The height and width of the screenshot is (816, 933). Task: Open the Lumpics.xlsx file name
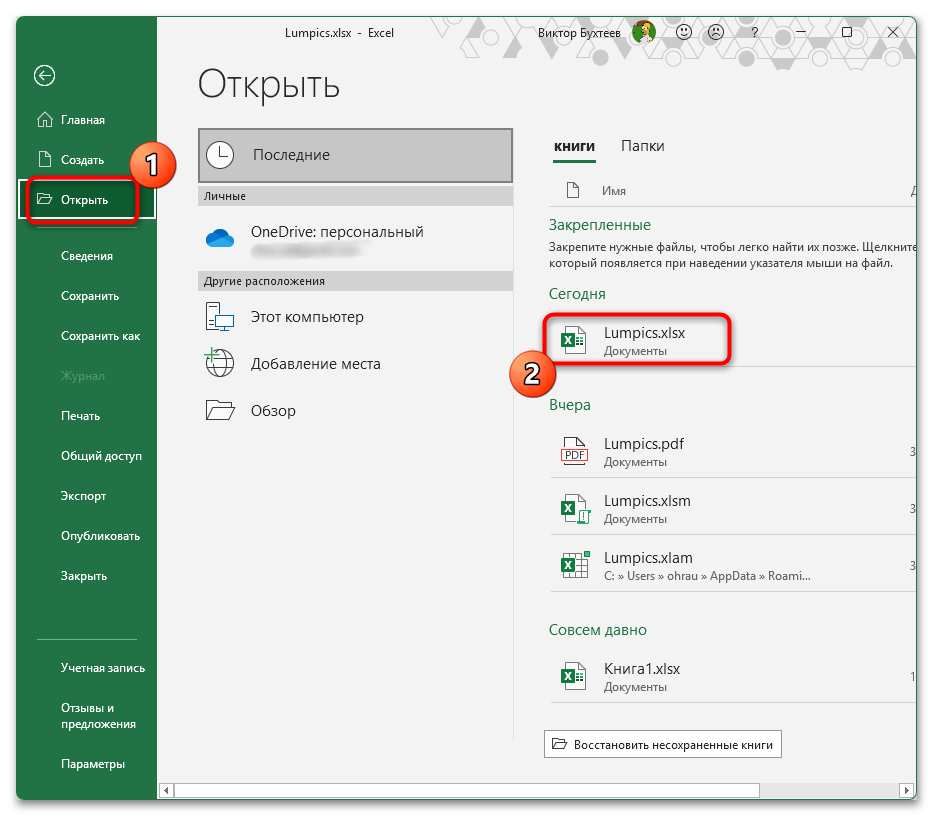tap(644, 333)
